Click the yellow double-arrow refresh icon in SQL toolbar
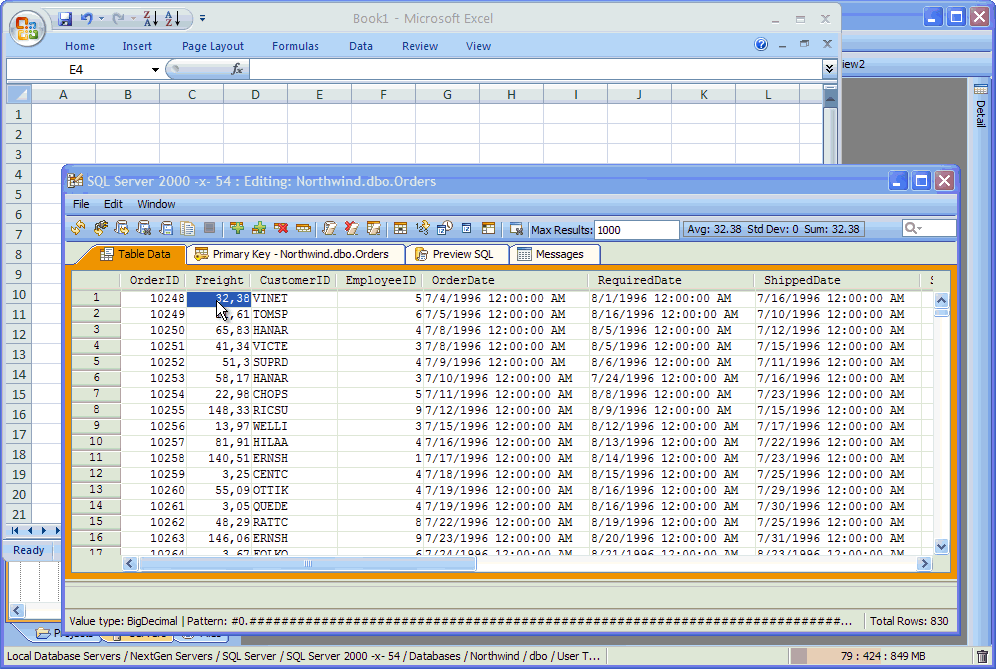Image resolution: width=996 pixels, height=669 pixels. (78, 228)
